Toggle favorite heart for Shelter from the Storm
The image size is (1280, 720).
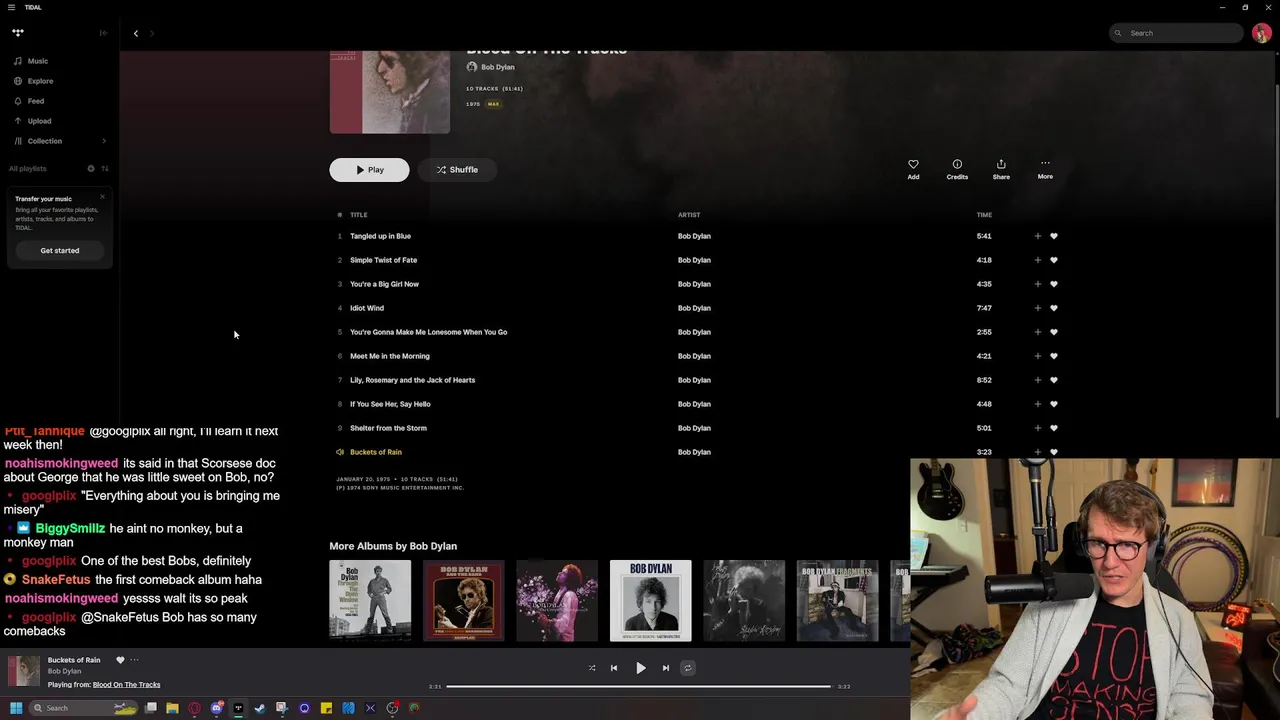click(x=1054, y=428)
